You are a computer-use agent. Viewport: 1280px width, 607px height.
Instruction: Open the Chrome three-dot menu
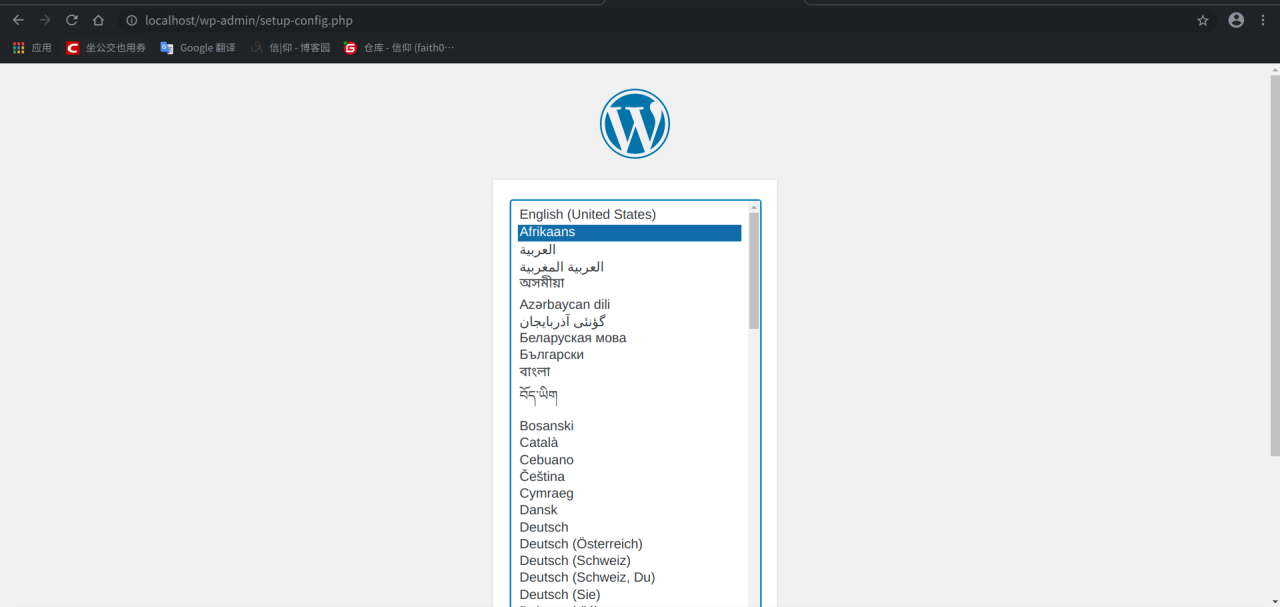point(1262,19)
